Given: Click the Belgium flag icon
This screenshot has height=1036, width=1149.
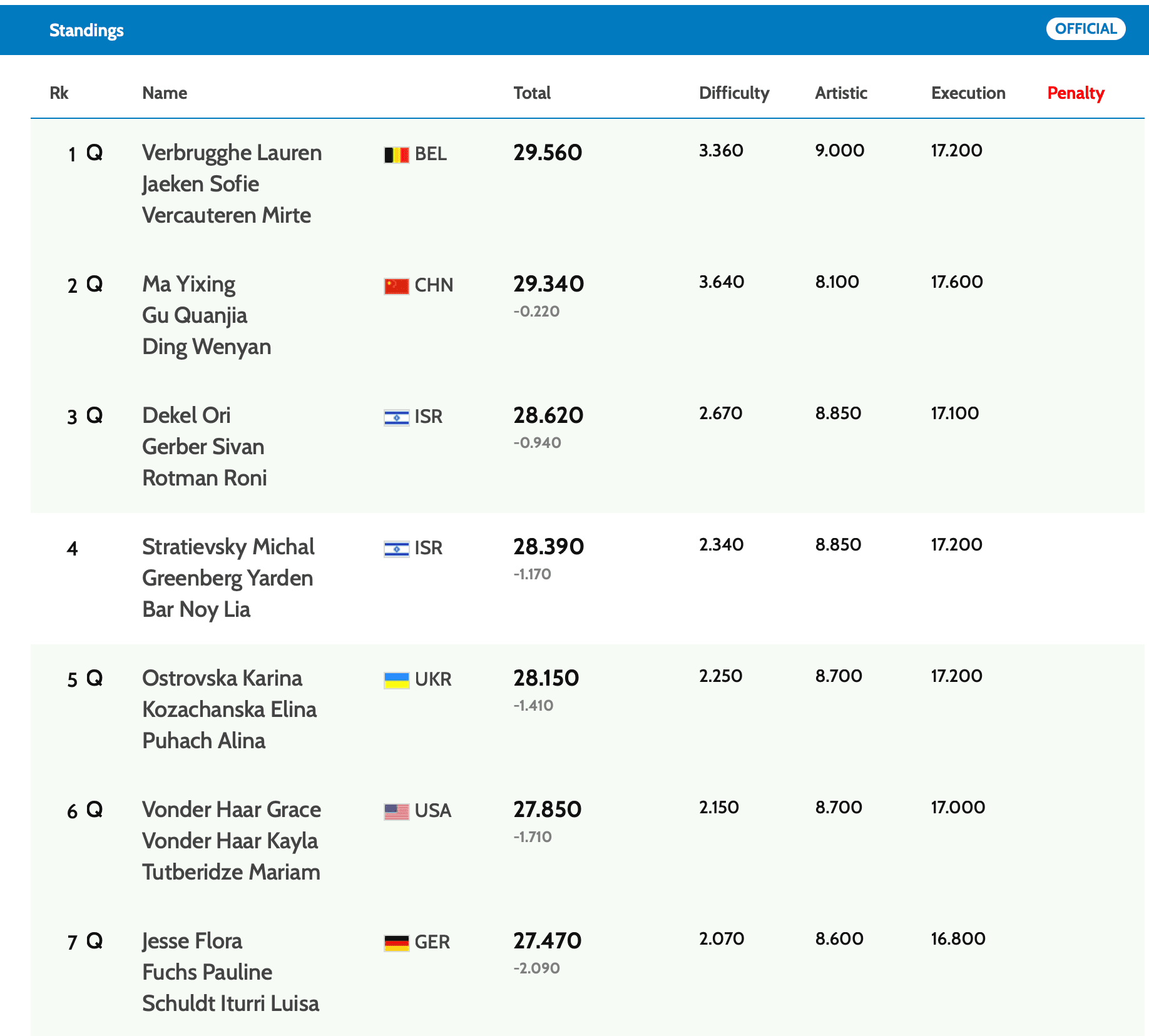Looking at the screenshot, I should tap(396, 155).
